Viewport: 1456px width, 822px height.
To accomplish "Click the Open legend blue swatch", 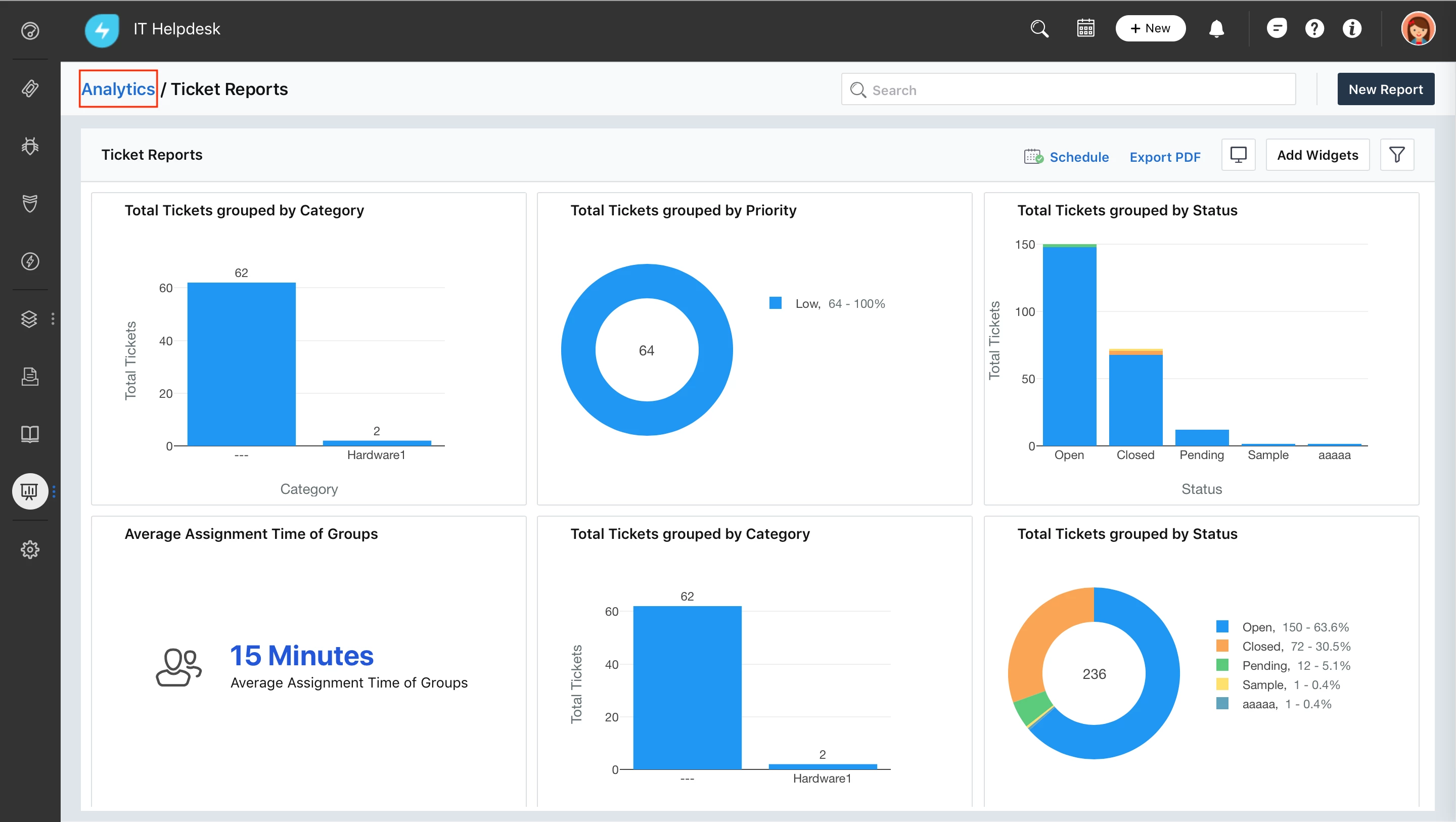I will 1222,626.
